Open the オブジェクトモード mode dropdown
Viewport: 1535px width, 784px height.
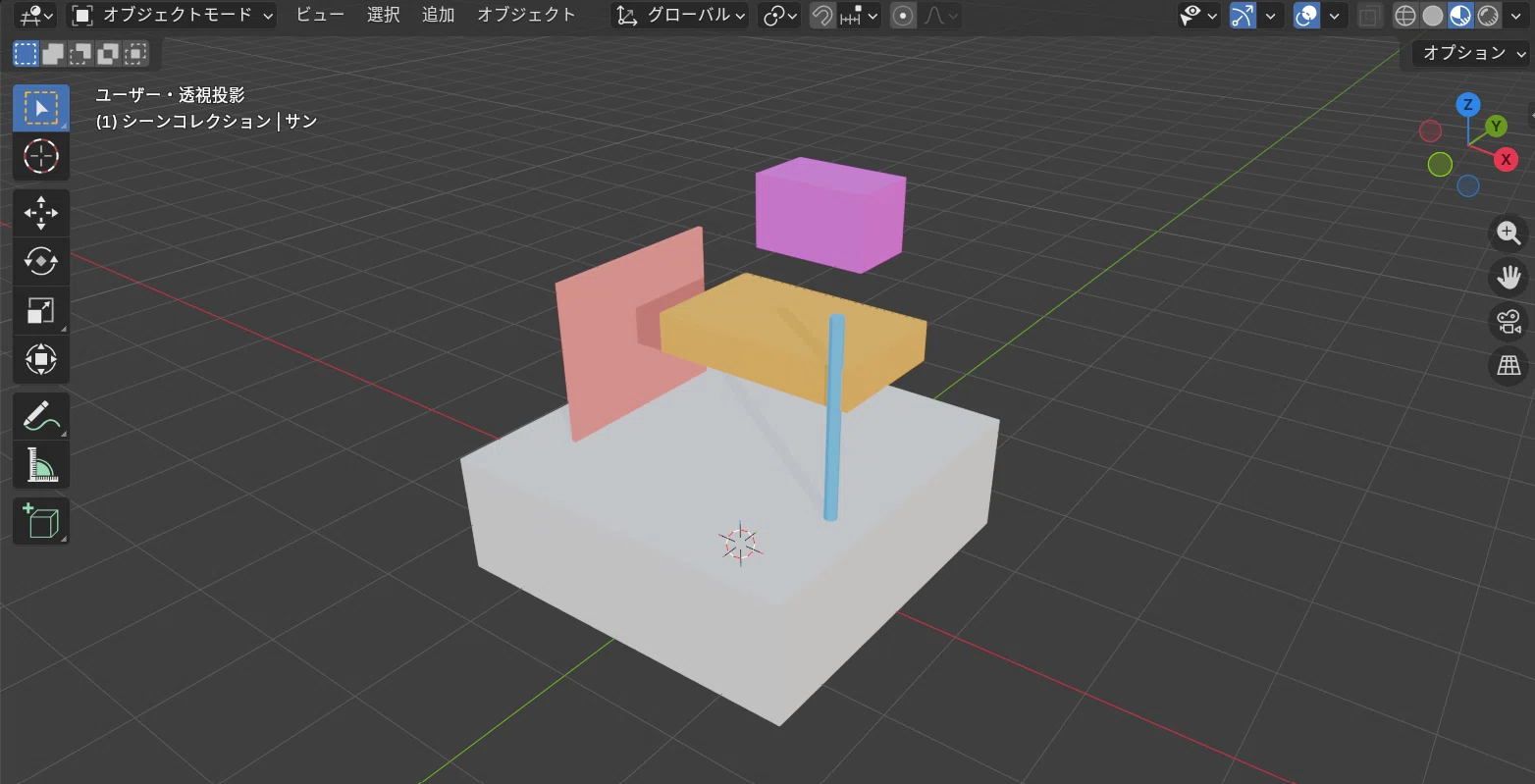tap(173, 16)
